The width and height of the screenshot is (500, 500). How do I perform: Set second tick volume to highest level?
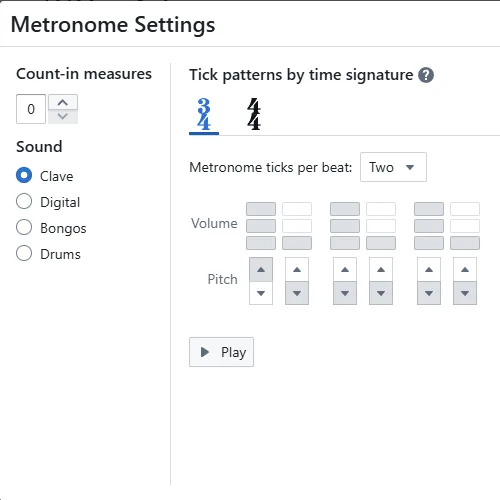pos(297,209)
